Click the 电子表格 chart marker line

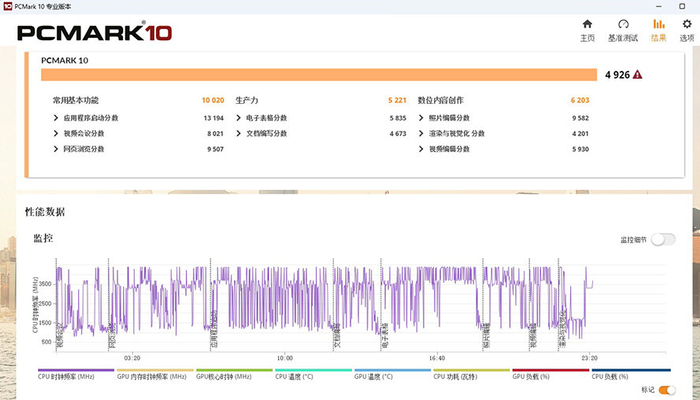[381, 305]
